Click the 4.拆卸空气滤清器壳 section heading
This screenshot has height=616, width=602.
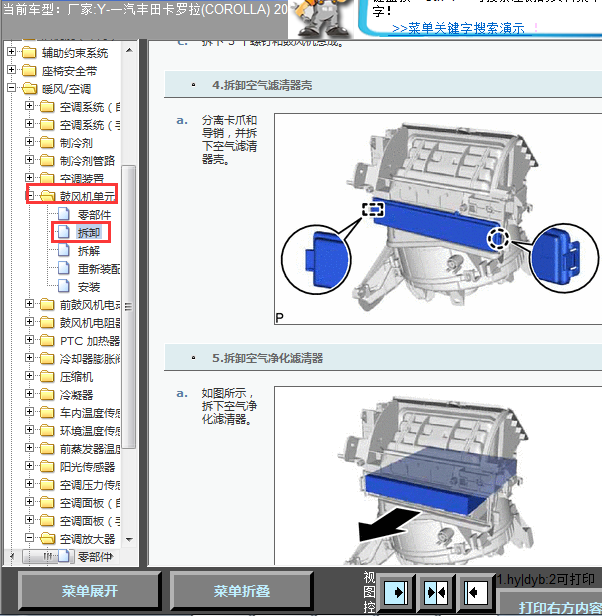click(262, 85)
